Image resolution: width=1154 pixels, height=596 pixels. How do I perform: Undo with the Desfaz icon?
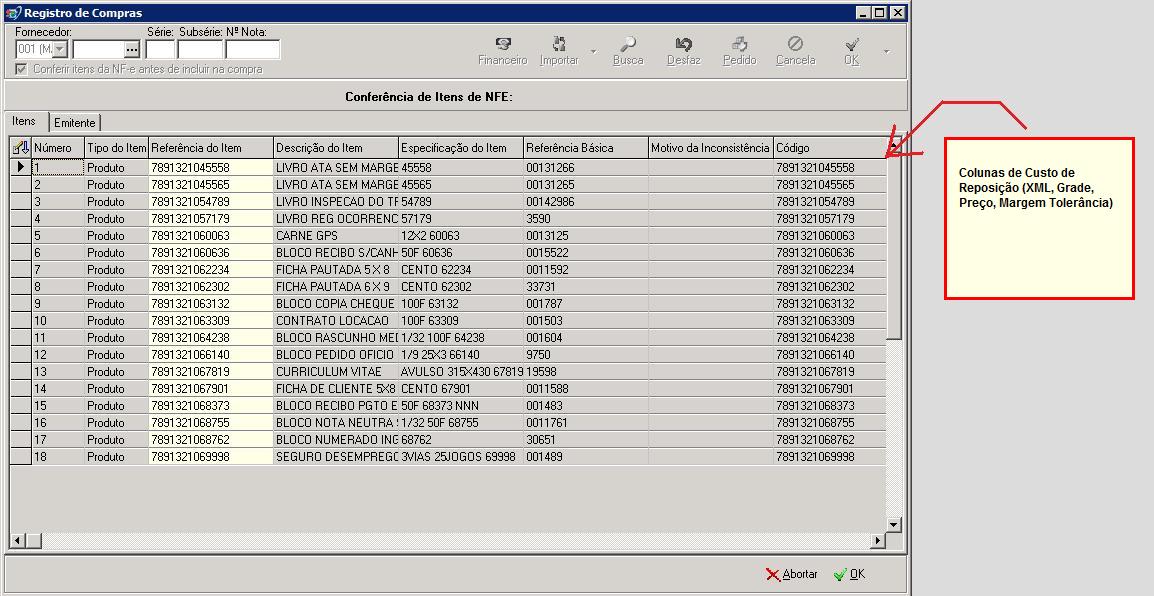(x=684, y=44)
